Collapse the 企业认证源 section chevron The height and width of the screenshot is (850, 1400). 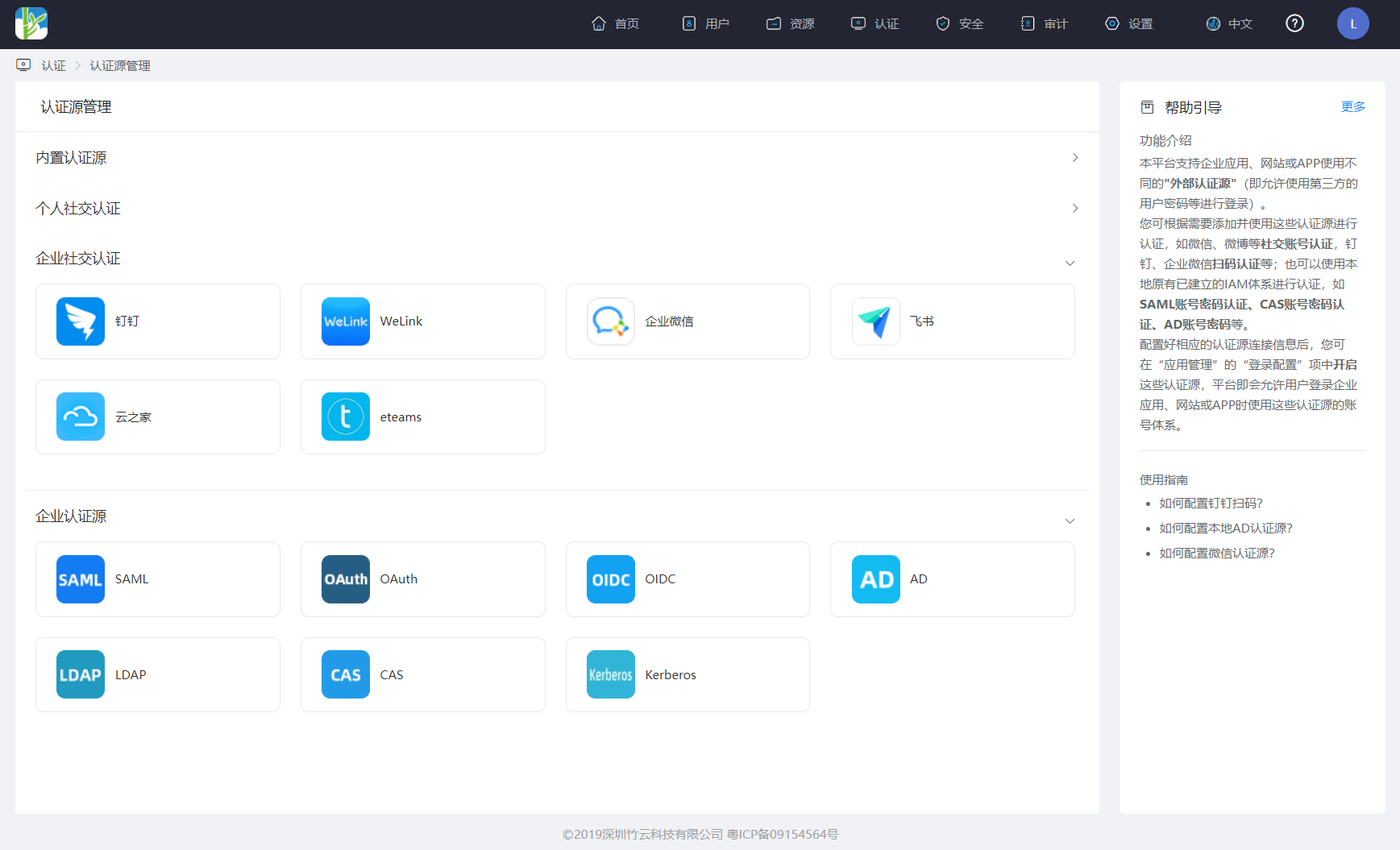pos(1070,521)
